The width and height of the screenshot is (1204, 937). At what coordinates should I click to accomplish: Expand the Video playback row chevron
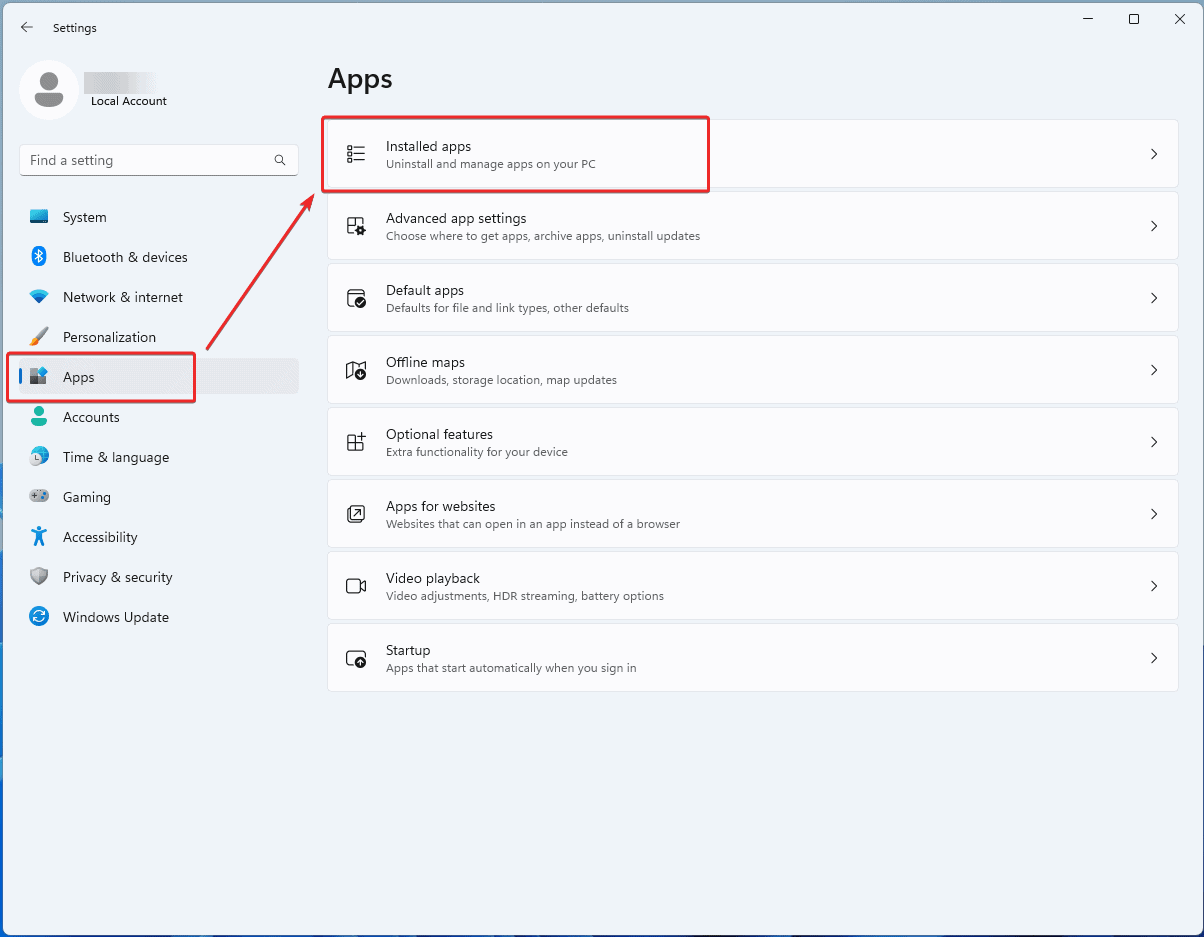click(1154, 586)
